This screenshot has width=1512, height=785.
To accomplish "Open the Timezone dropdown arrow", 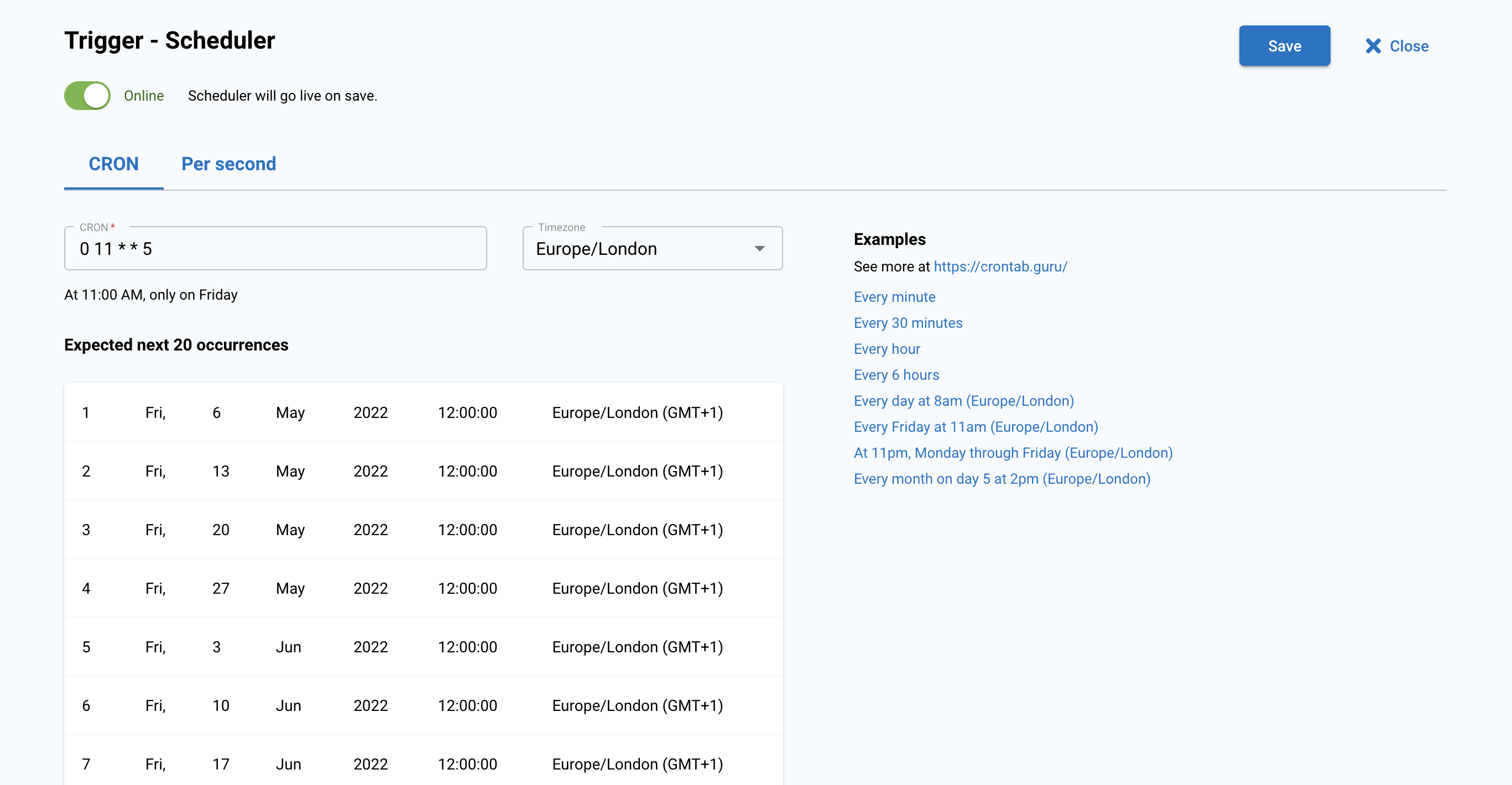I will click(x=760, y=248).
